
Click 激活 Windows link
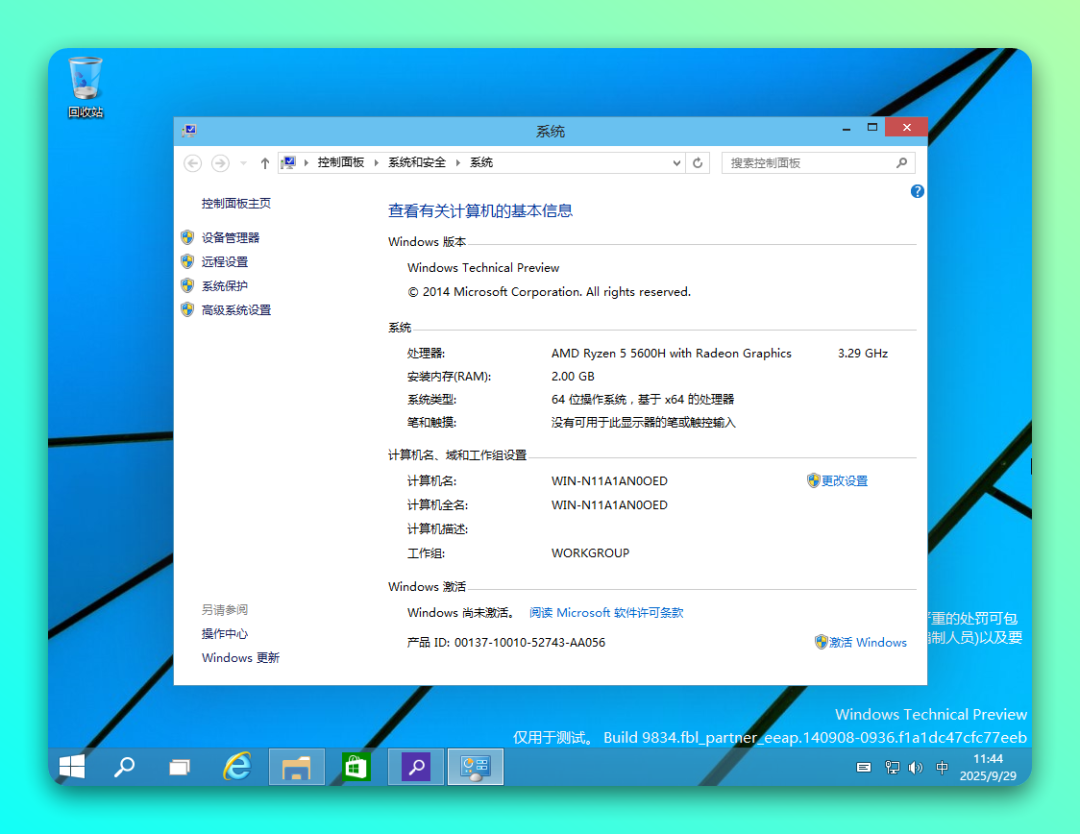[867, 643]
